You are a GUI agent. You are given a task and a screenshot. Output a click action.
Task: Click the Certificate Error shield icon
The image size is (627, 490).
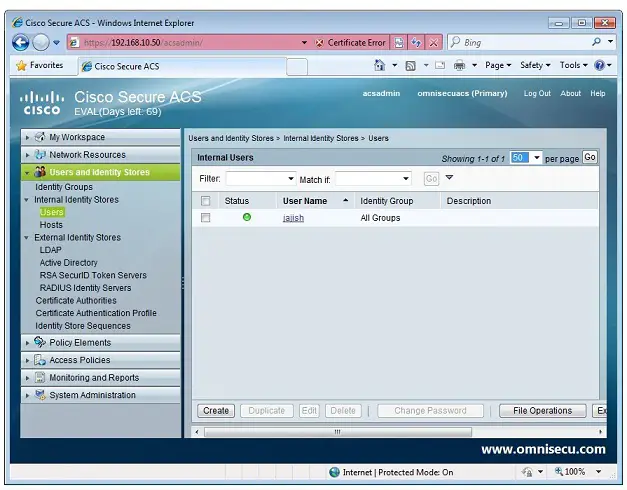pos(319,43)
